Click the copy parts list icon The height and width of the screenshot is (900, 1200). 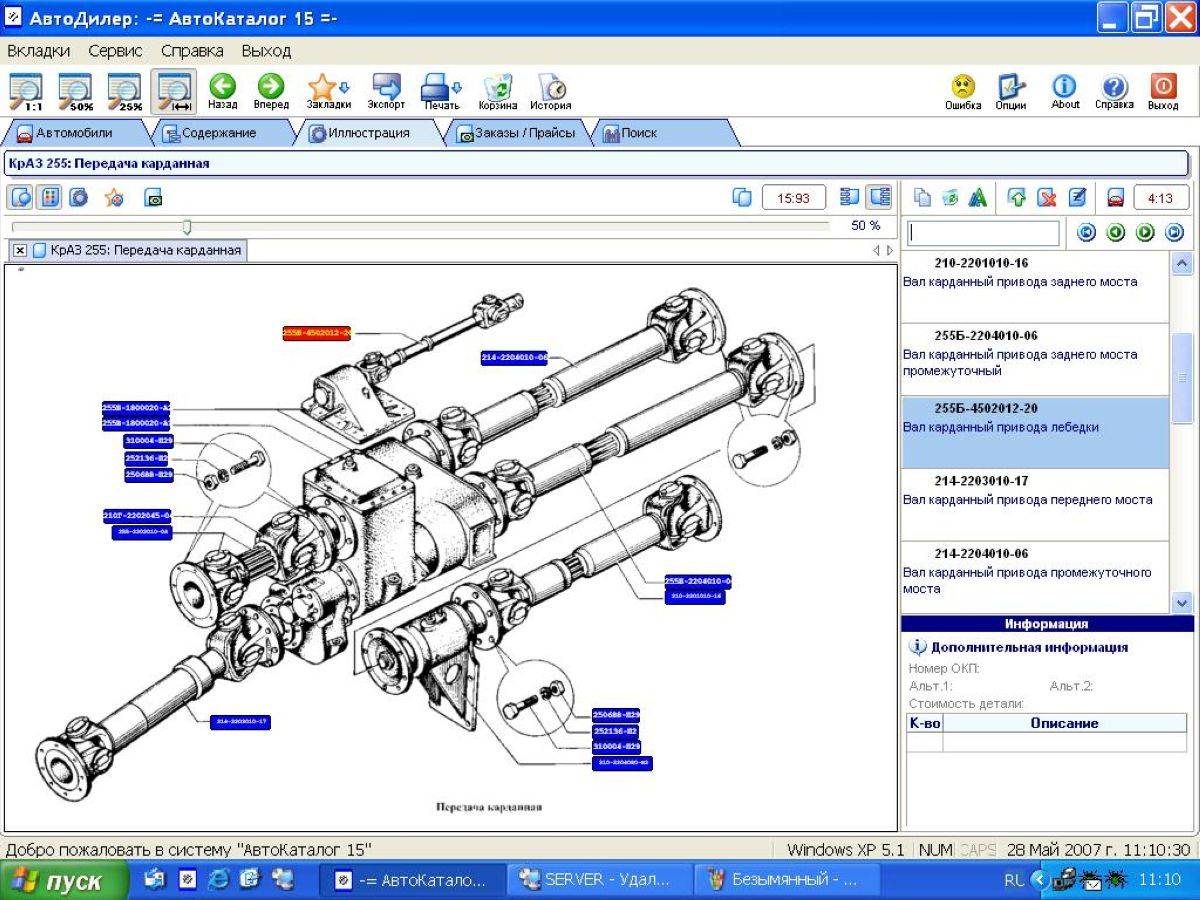pos(923,198)
